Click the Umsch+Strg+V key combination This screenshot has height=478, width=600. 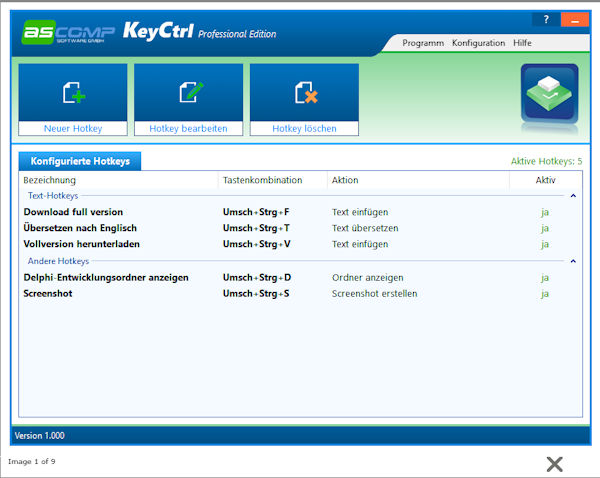tap(256, 244)
